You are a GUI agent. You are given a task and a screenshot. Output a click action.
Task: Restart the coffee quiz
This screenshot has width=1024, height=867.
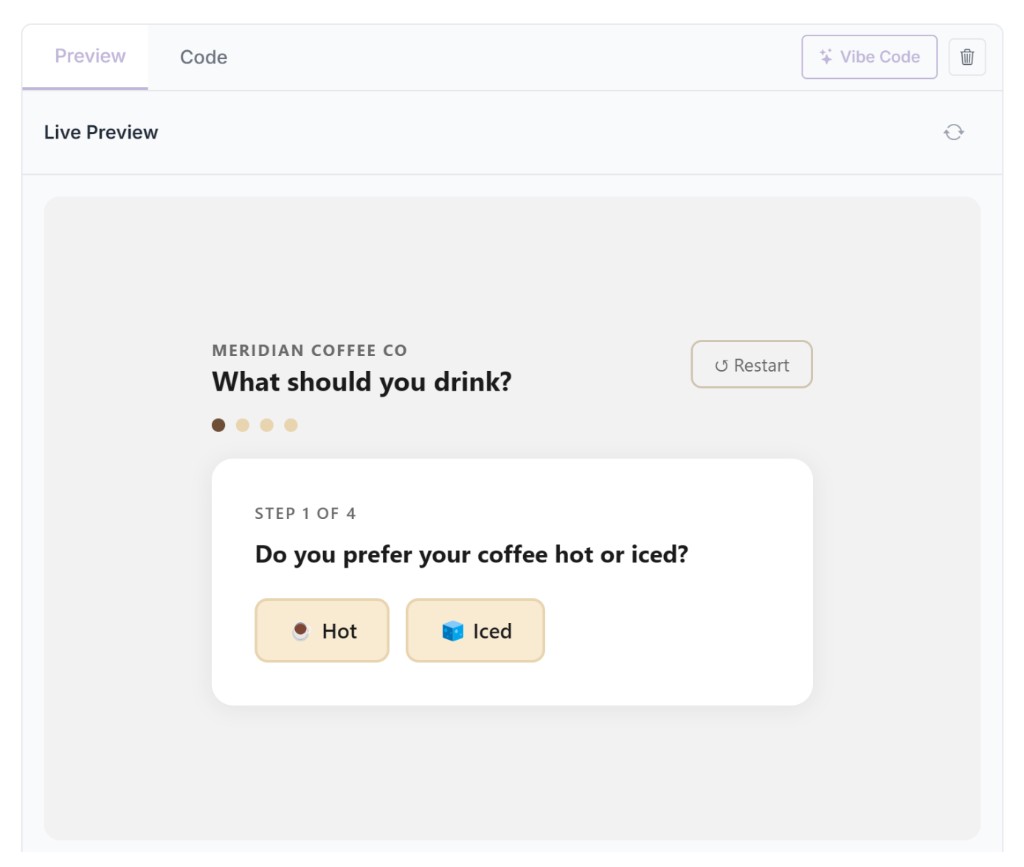click(752, 365)
